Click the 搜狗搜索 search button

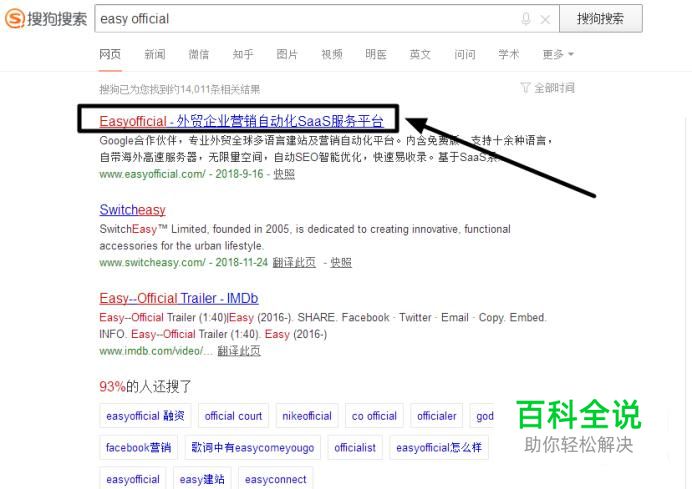point(601,19)
